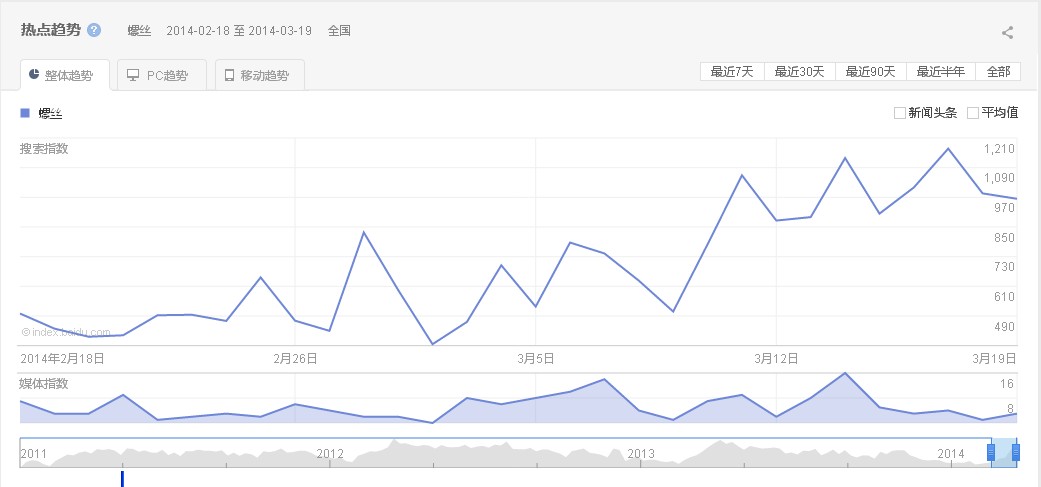
Task: Click the 3月12日 axis date label
Action: click(x=776, y=359)
